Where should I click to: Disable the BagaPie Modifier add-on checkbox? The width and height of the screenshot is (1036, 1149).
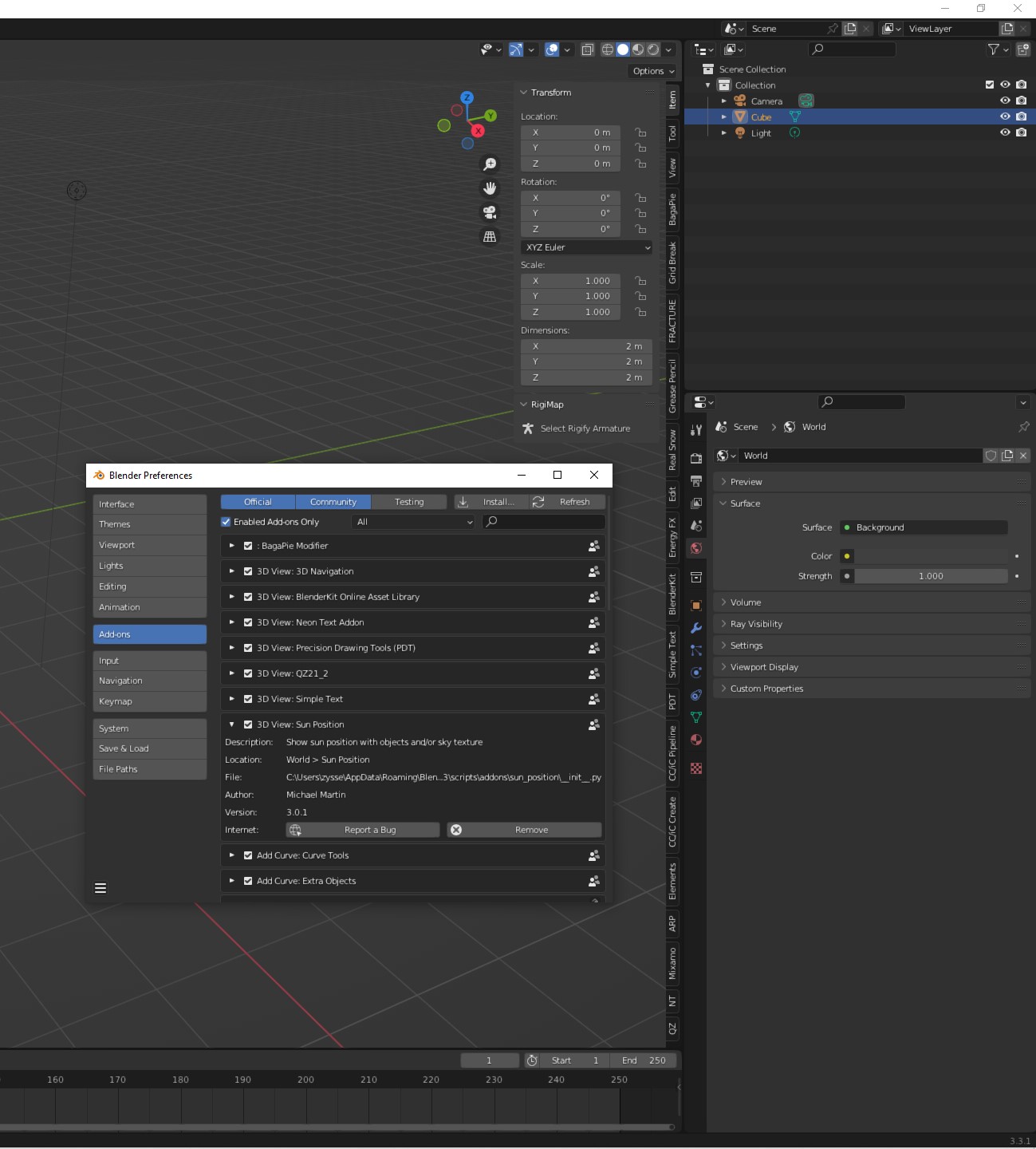click(x=248, y=546)
